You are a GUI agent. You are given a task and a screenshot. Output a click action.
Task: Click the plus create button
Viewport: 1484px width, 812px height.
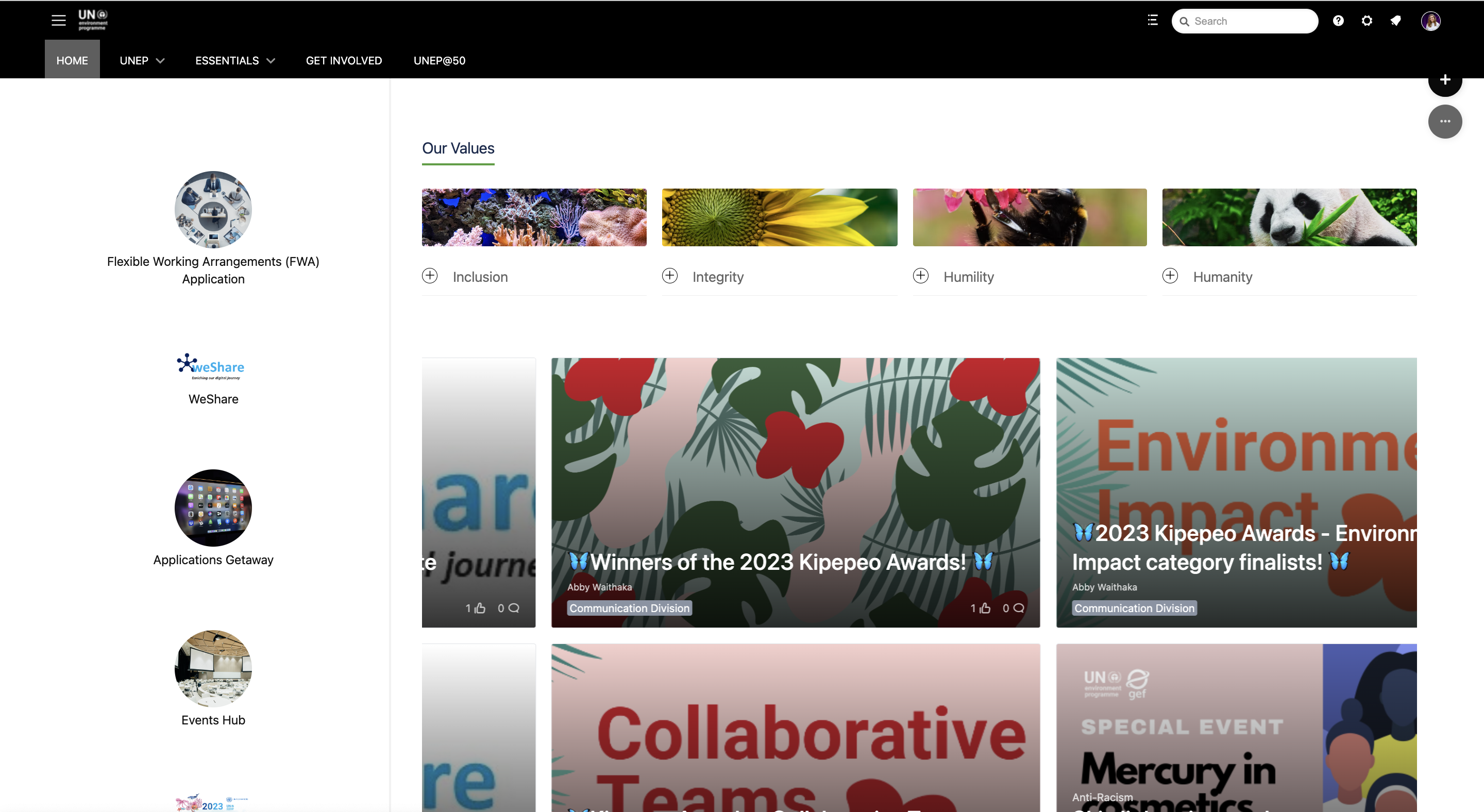click(1445, 80)
